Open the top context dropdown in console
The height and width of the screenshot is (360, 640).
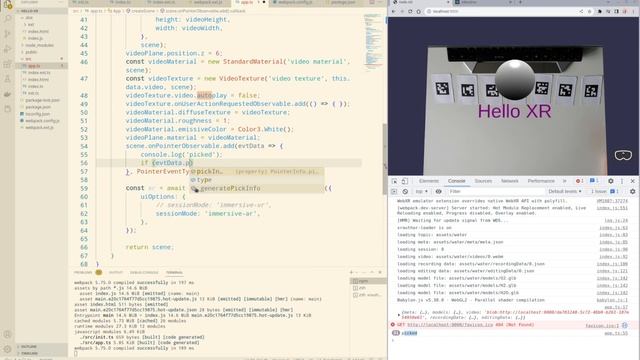point(421,191)
